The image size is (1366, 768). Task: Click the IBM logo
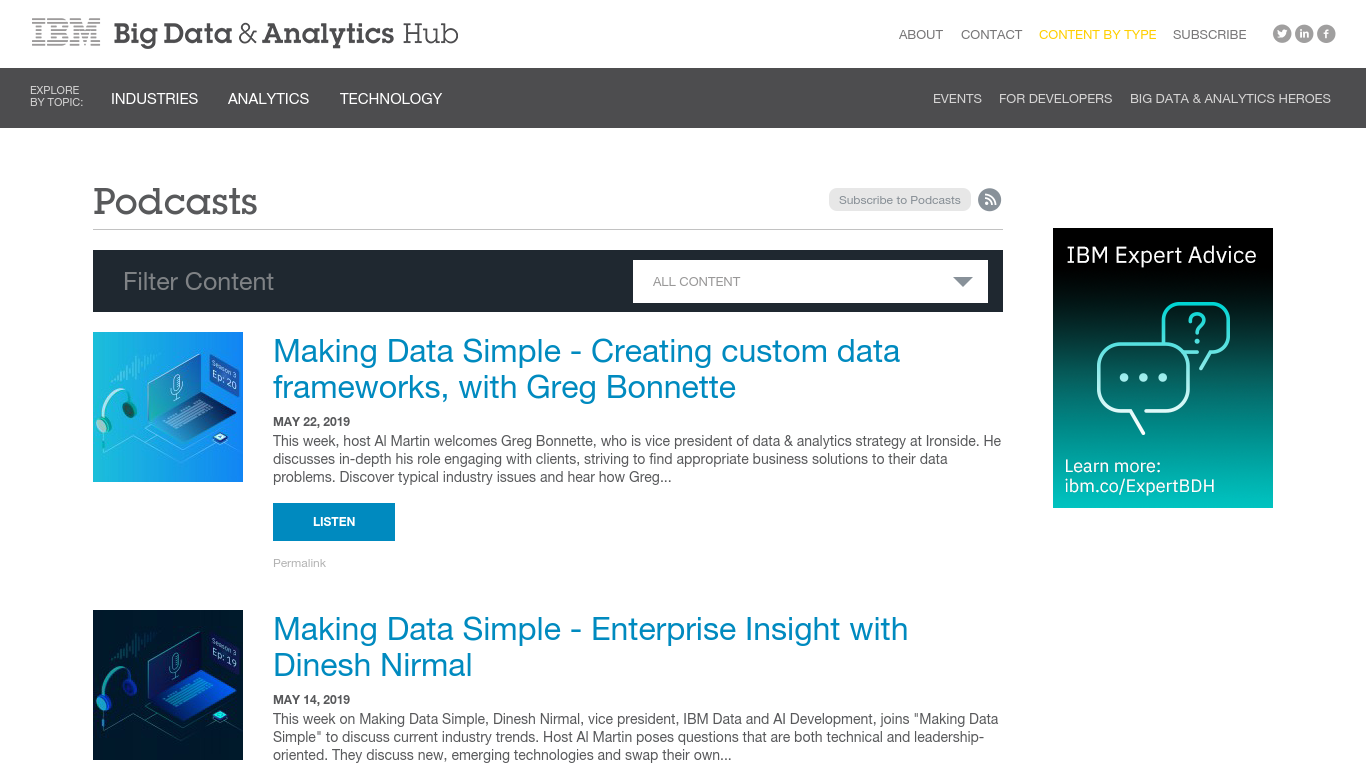pos(66,33)
